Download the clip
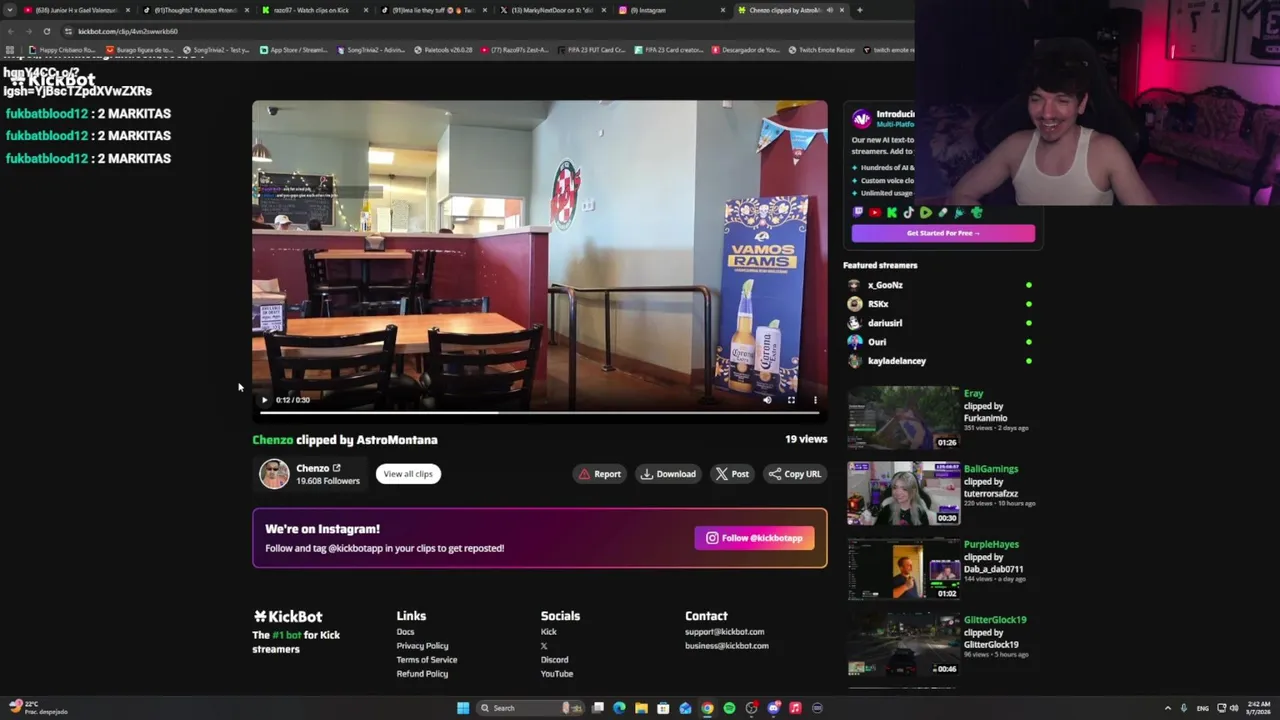This screenshot has height=720, width=1280. point(668,474)
